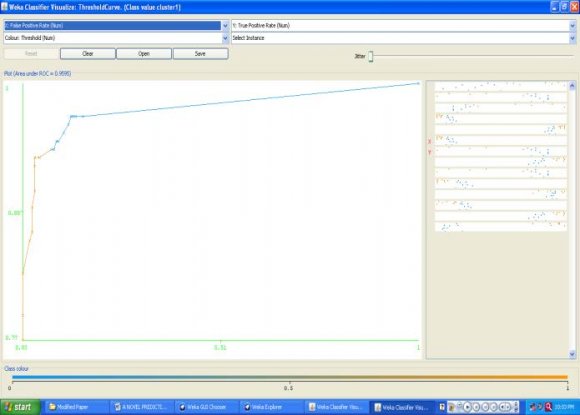
Task: Open the first Weka Classifier Visualize taskbar item
Action: pos(336,407)
